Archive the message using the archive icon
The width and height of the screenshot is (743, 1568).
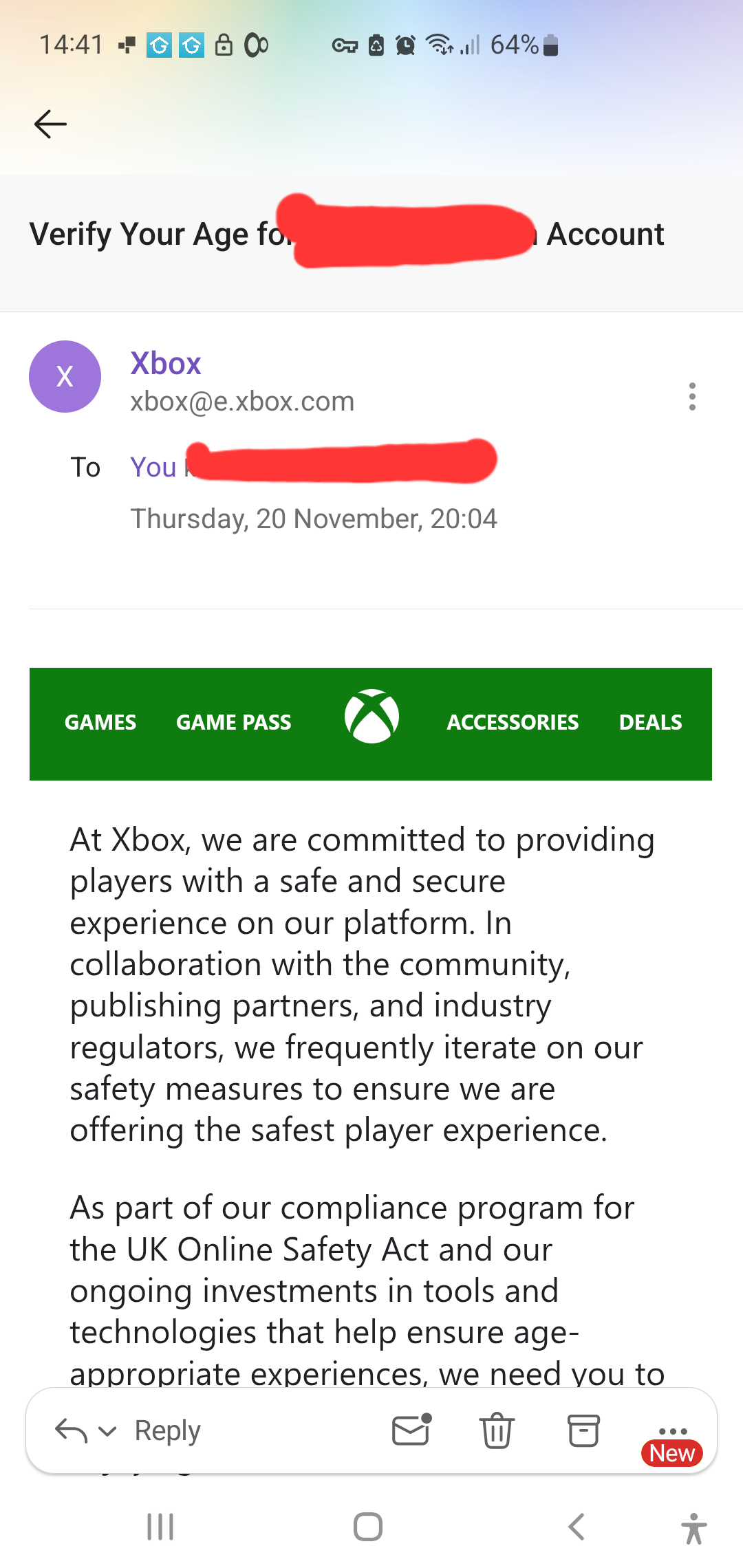(x=583, y=1430)
